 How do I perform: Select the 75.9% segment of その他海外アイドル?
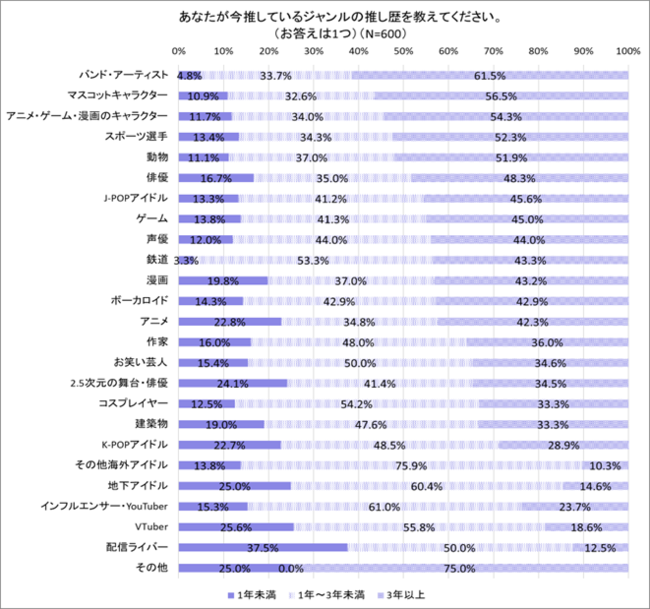[x=411, y=466]
